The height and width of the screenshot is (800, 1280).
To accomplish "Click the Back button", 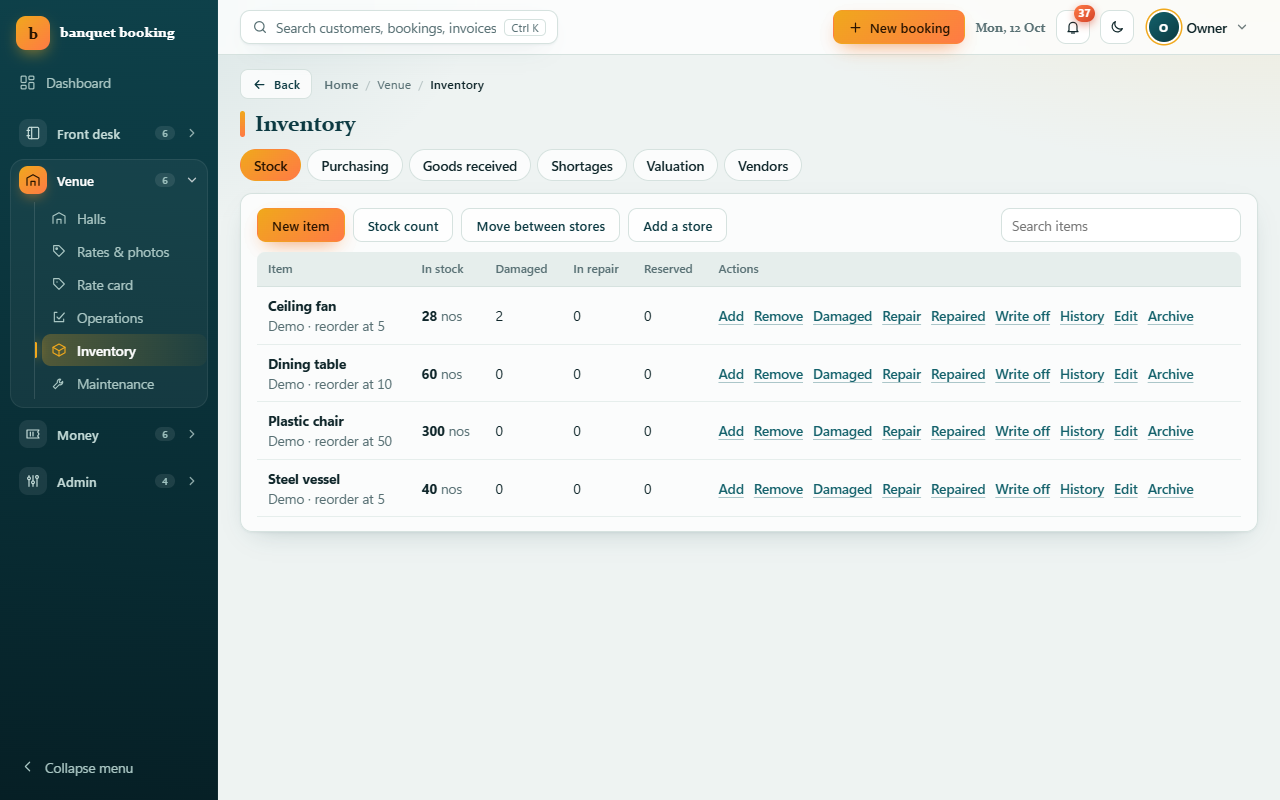I will coord(276,85).
